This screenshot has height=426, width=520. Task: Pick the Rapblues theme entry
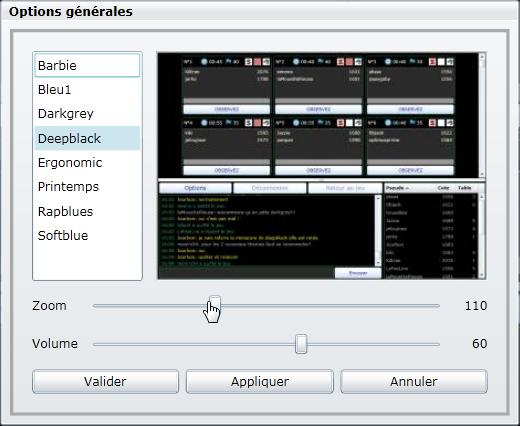pyautogui.click(x=87, y=211)
